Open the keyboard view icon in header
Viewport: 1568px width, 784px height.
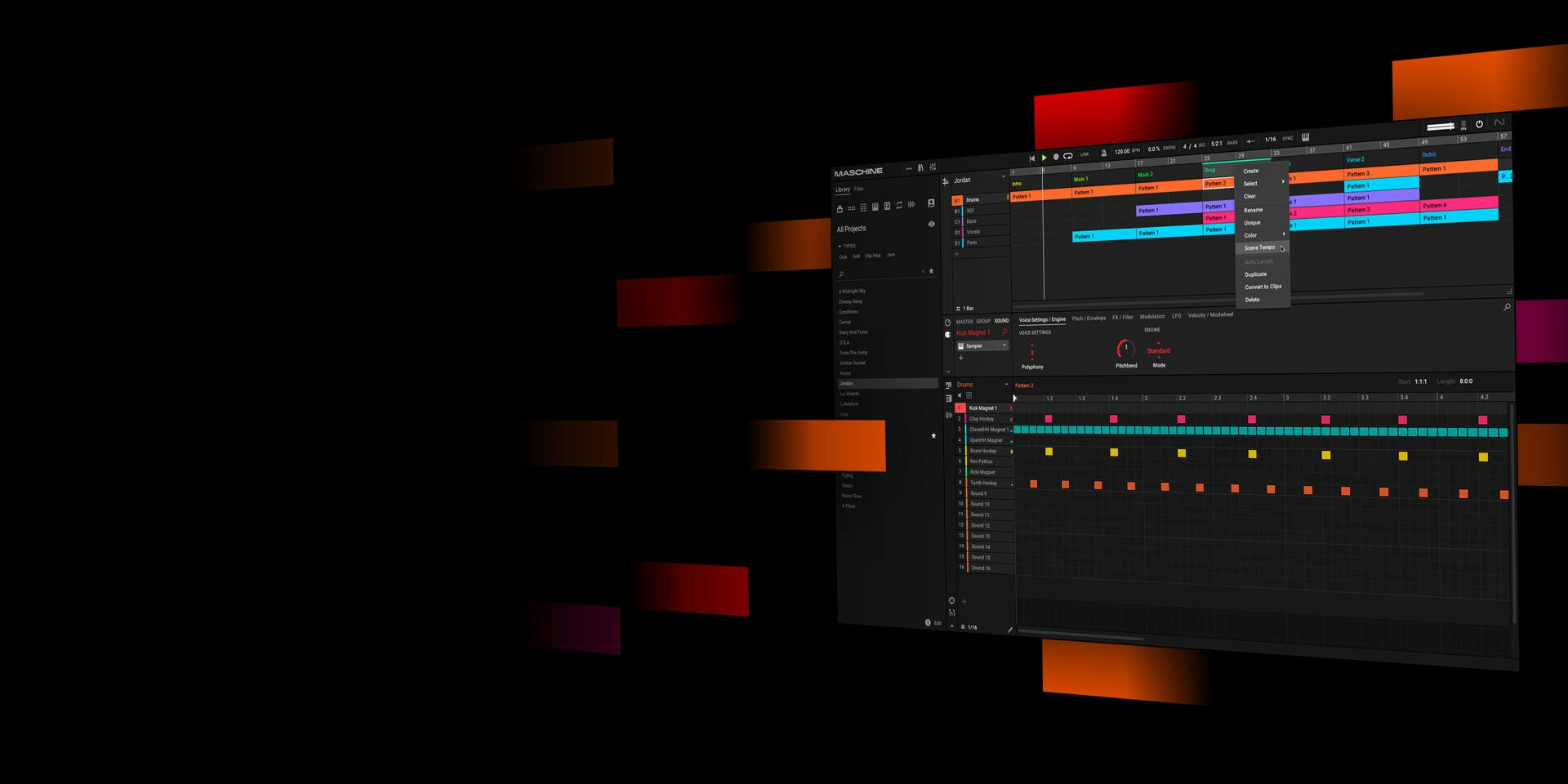click(1305, 136)
